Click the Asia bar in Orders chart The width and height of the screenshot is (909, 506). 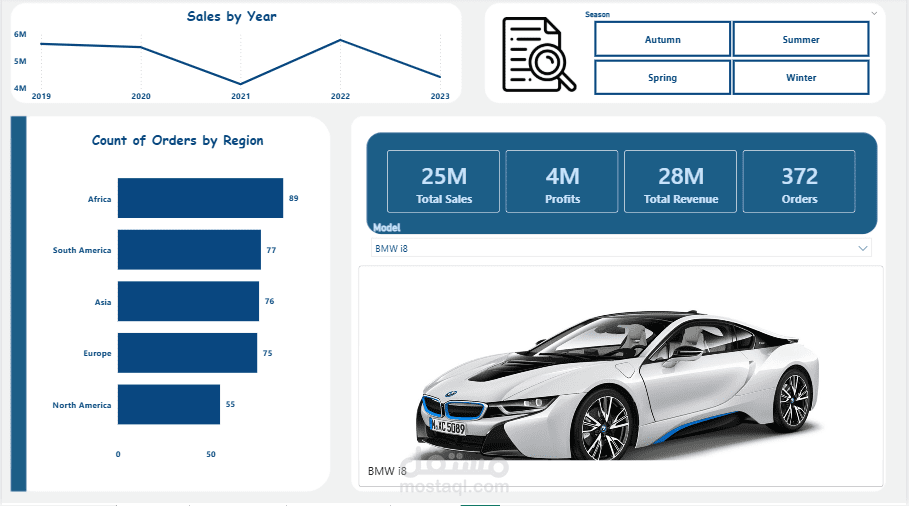pyautogui.click(x=188, y=301)
